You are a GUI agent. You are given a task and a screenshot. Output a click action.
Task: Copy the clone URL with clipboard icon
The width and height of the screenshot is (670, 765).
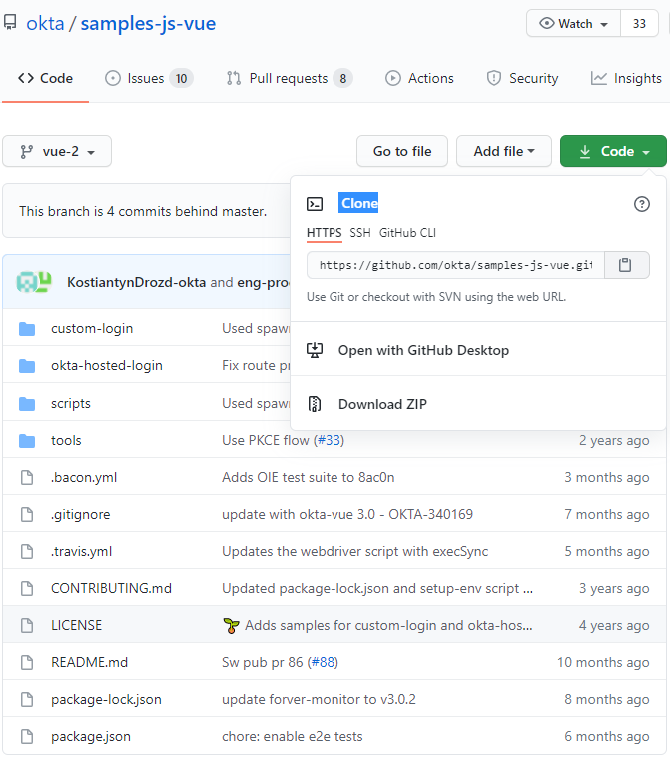point(626,265)
